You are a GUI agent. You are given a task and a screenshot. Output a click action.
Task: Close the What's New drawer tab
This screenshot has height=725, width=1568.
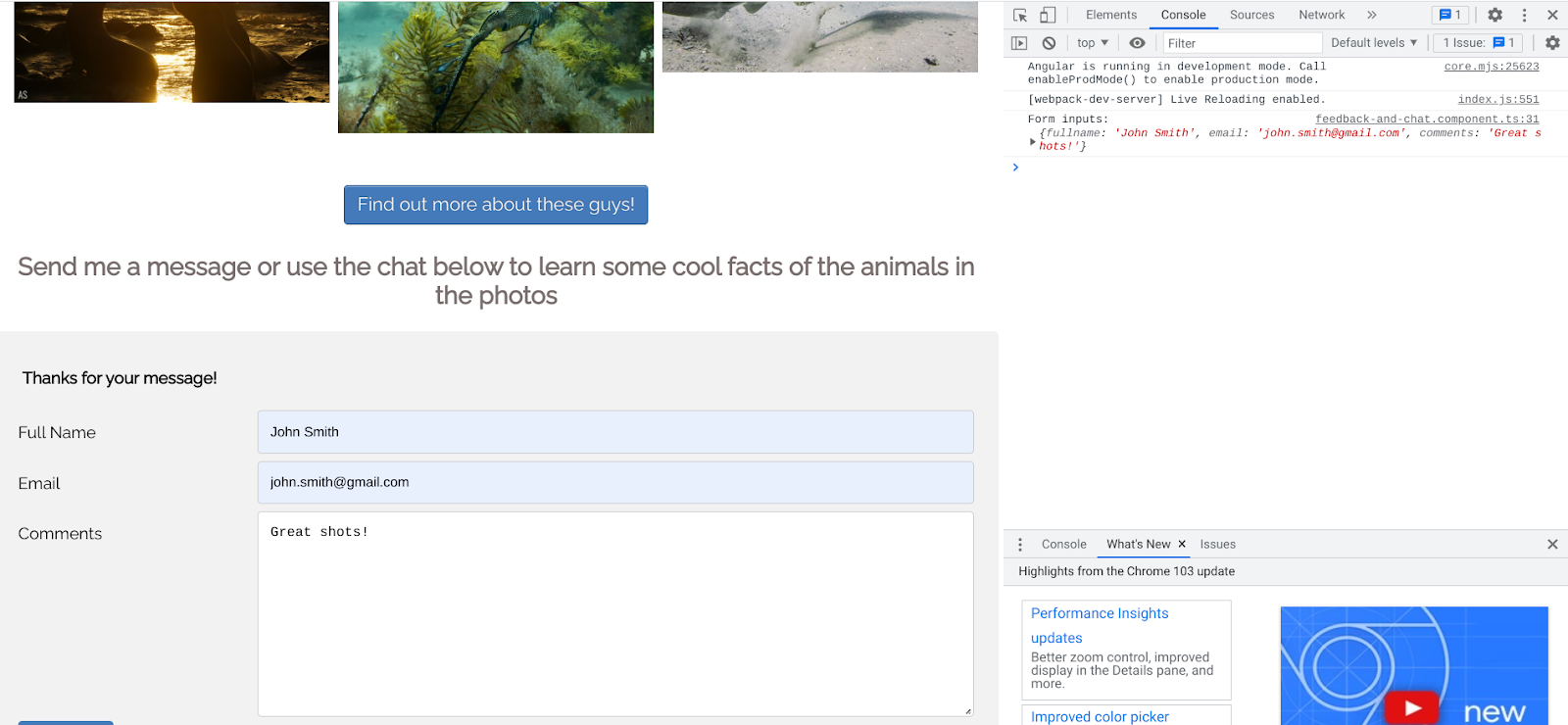1182,545
